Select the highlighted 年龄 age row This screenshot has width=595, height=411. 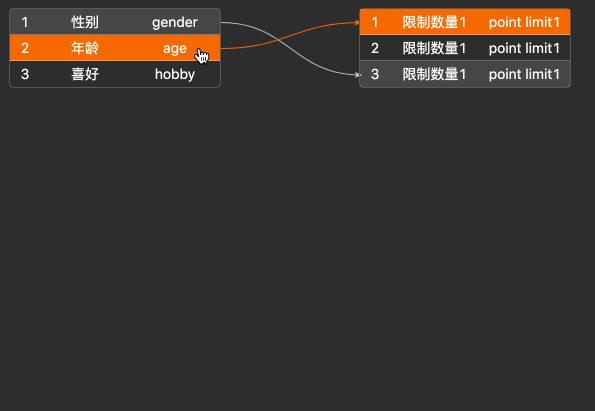(115, 48)
